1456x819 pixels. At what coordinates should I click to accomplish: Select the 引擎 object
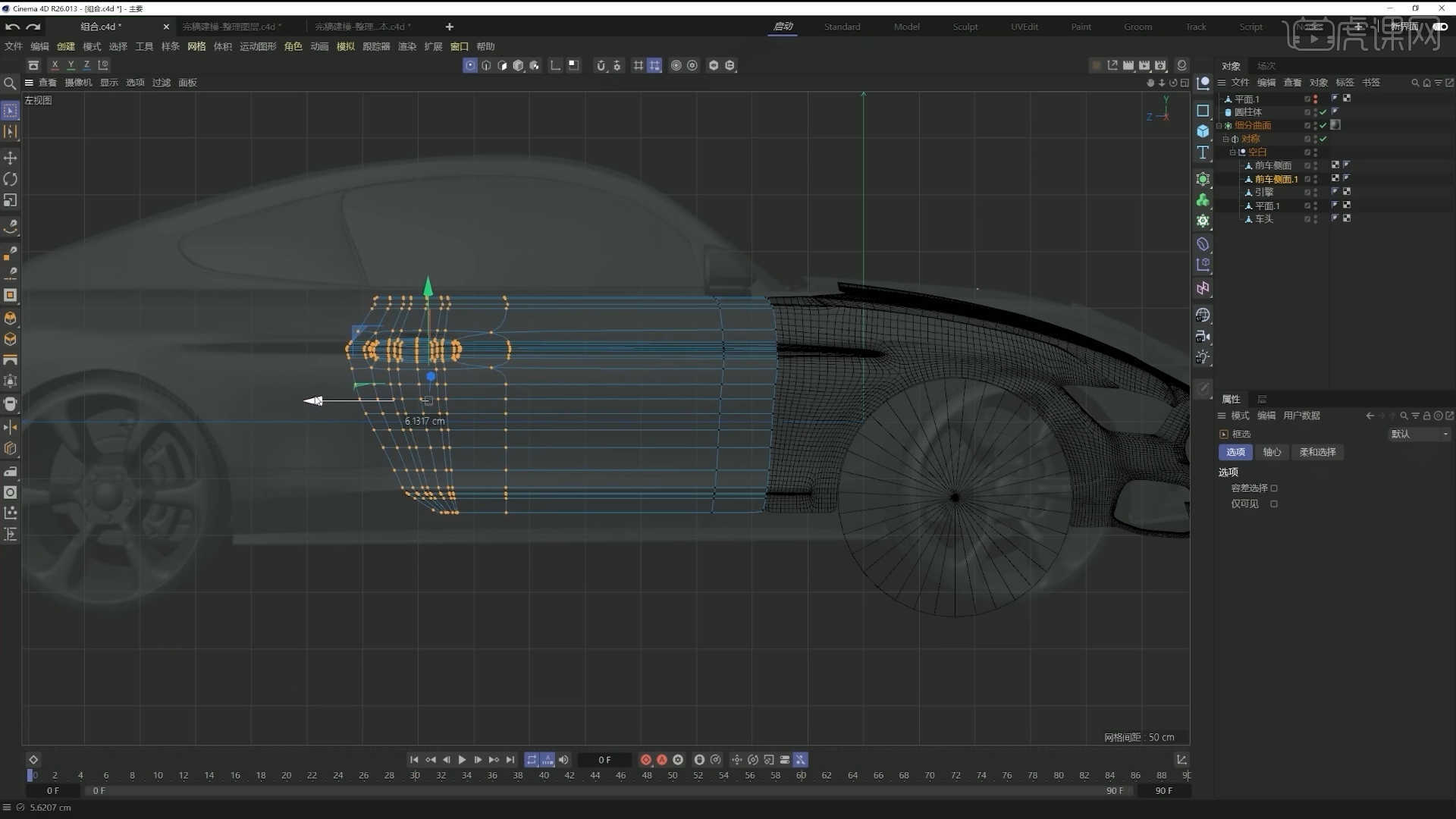(x=1264, y=193)
